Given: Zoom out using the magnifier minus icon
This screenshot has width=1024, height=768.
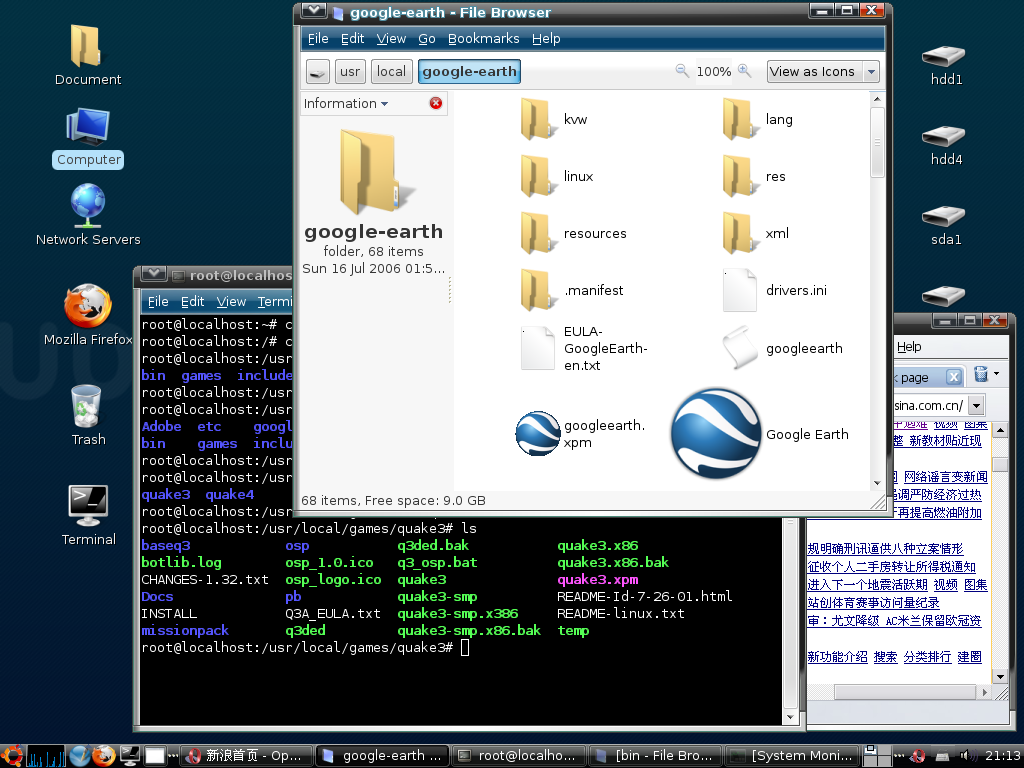Looking at the screenshot, I should click(681, 71).
